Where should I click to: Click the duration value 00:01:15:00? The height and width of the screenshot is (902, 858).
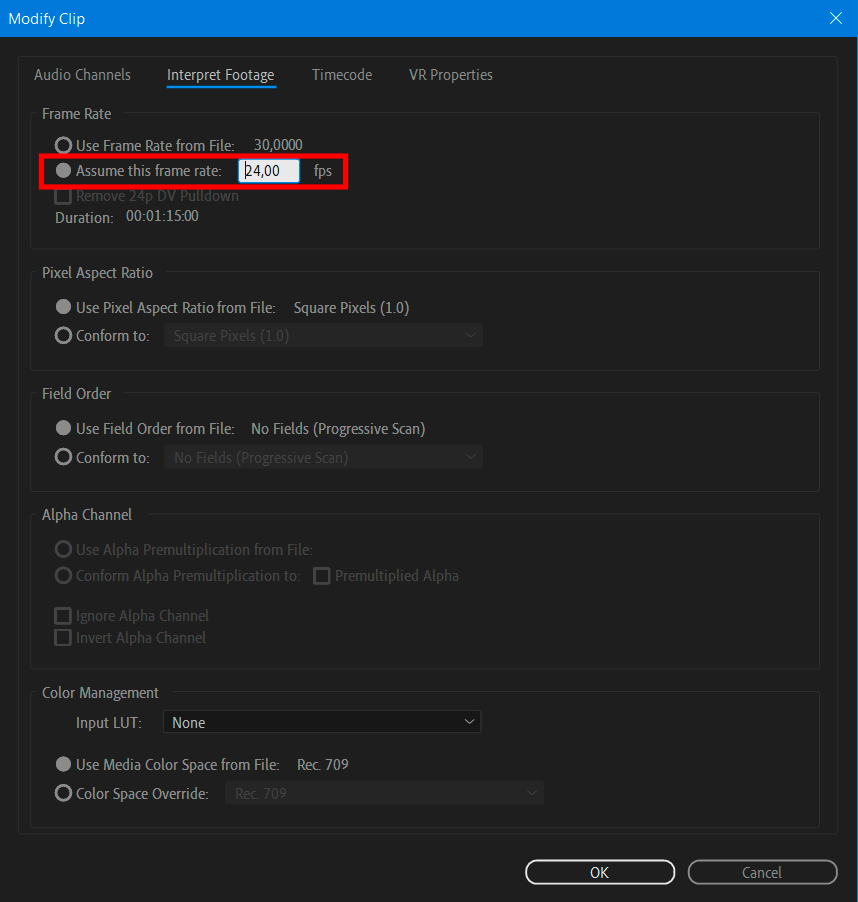[x=162, y=216]
